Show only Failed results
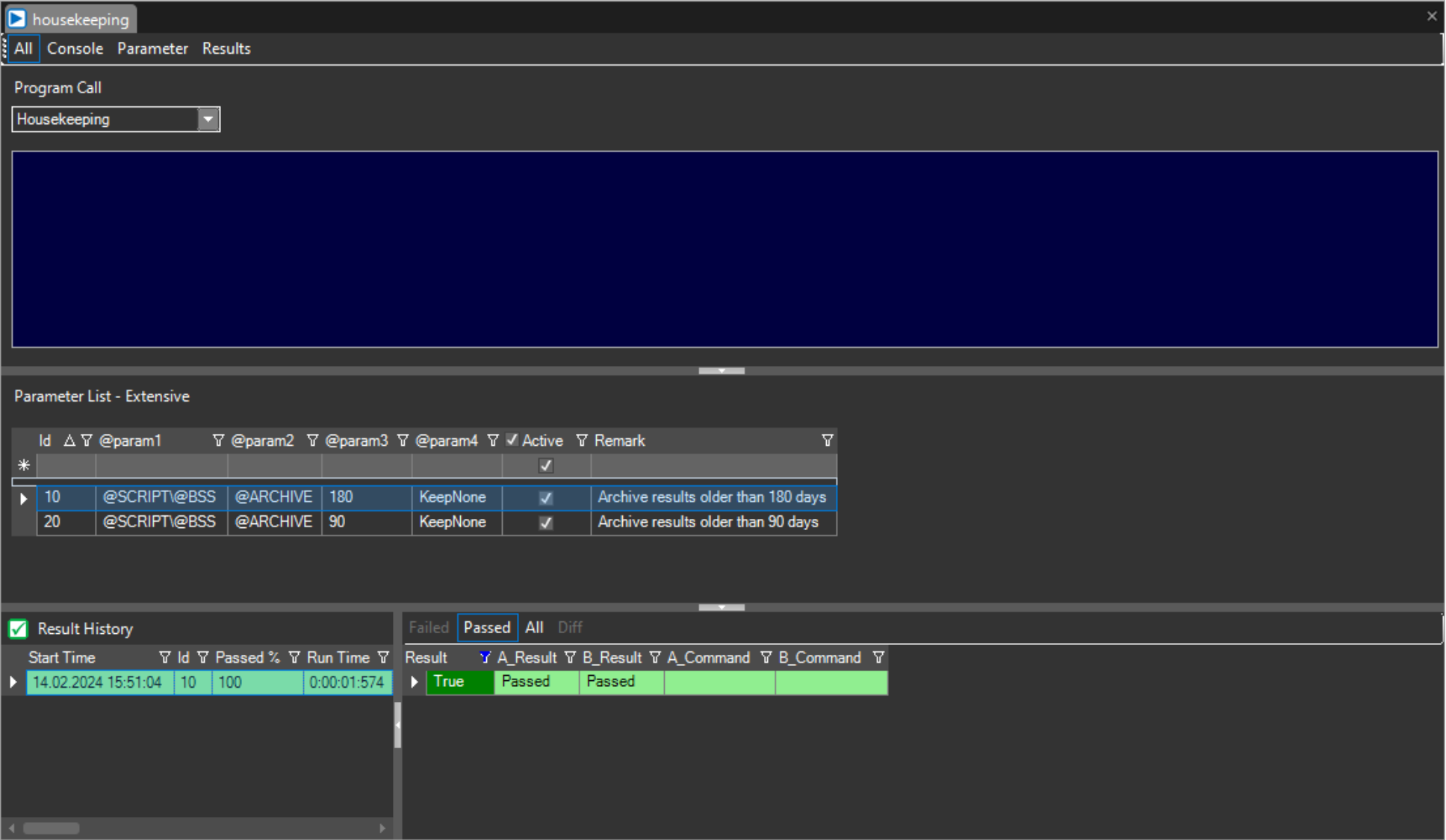Screen dimensions: 1446x840 click(x=429, y=627)
